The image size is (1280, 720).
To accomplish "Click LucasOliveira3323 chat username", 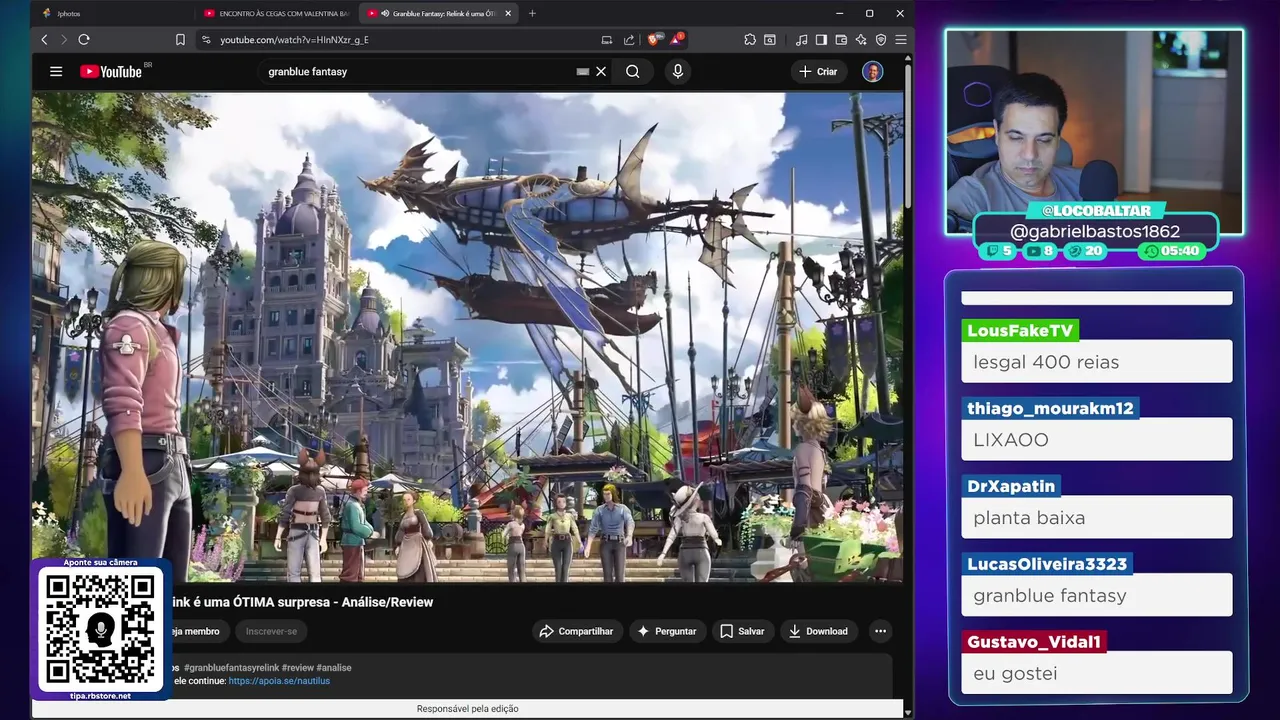I will coord(1047,564).
